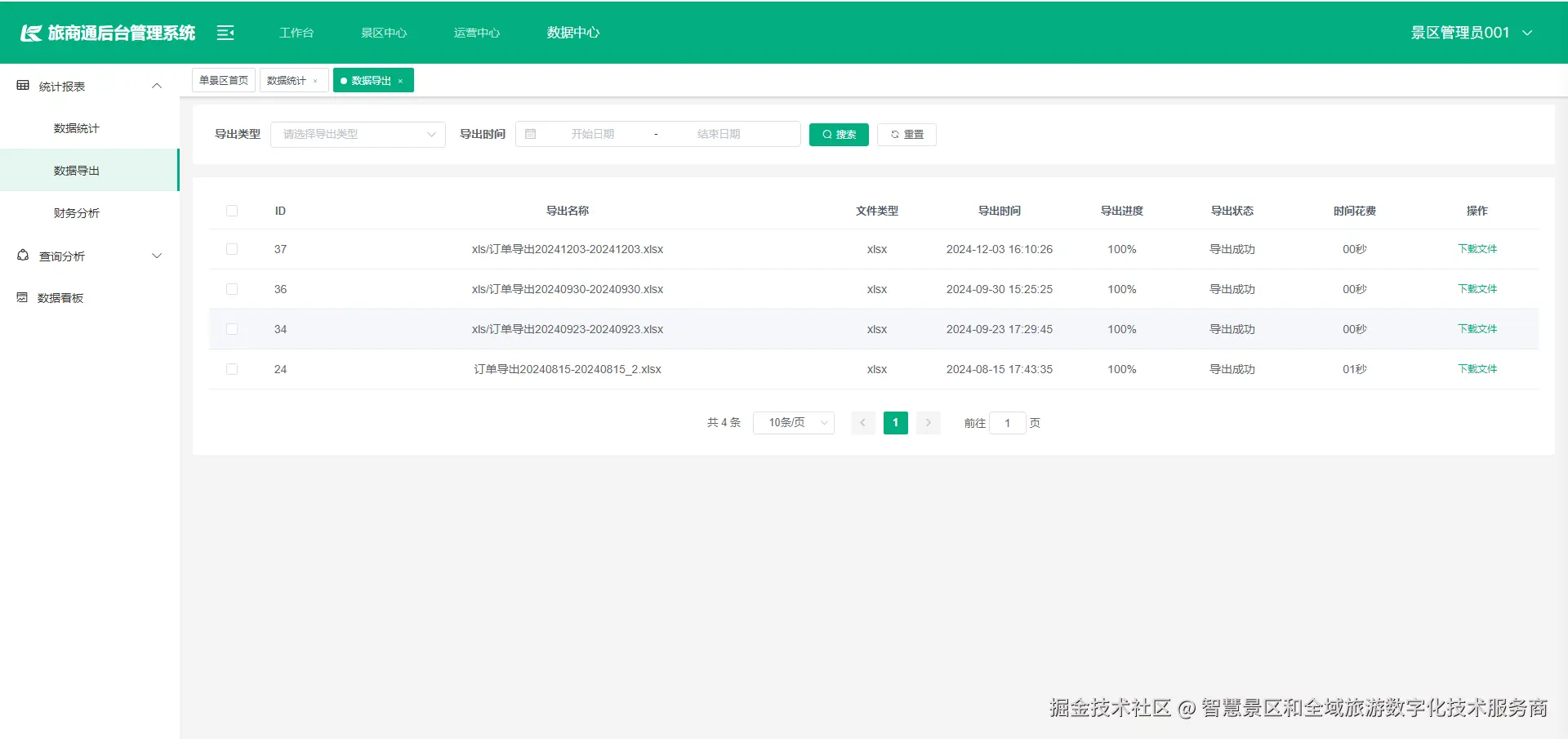Viewport: 1568px width, 739px height.
Task: Click the calendar icon in 导出时间 field
Action: click(532, 133)
